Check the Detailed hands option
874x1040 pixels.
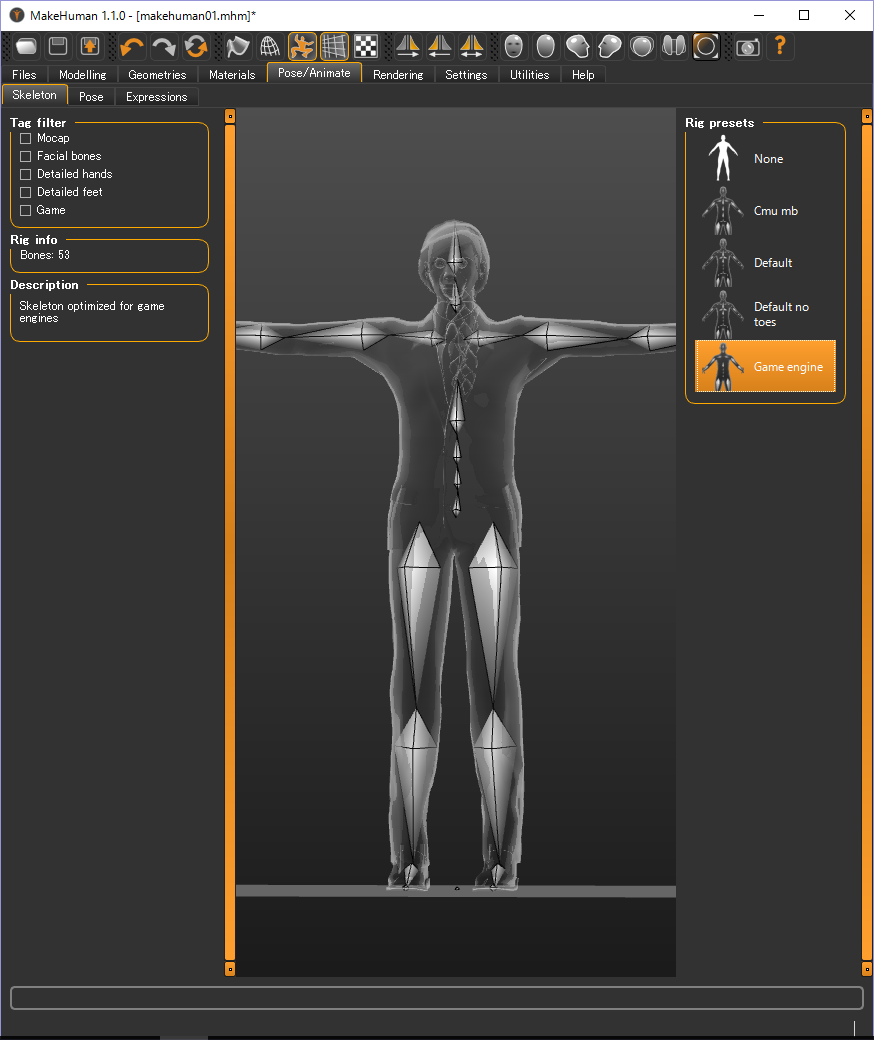(24, 174)
